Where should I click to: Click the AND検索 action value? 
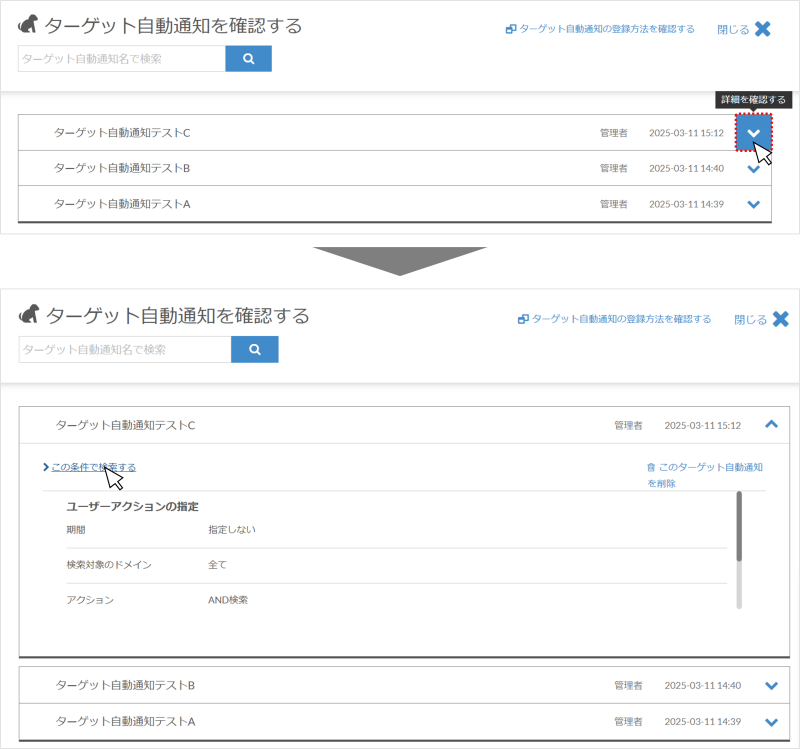228,600
